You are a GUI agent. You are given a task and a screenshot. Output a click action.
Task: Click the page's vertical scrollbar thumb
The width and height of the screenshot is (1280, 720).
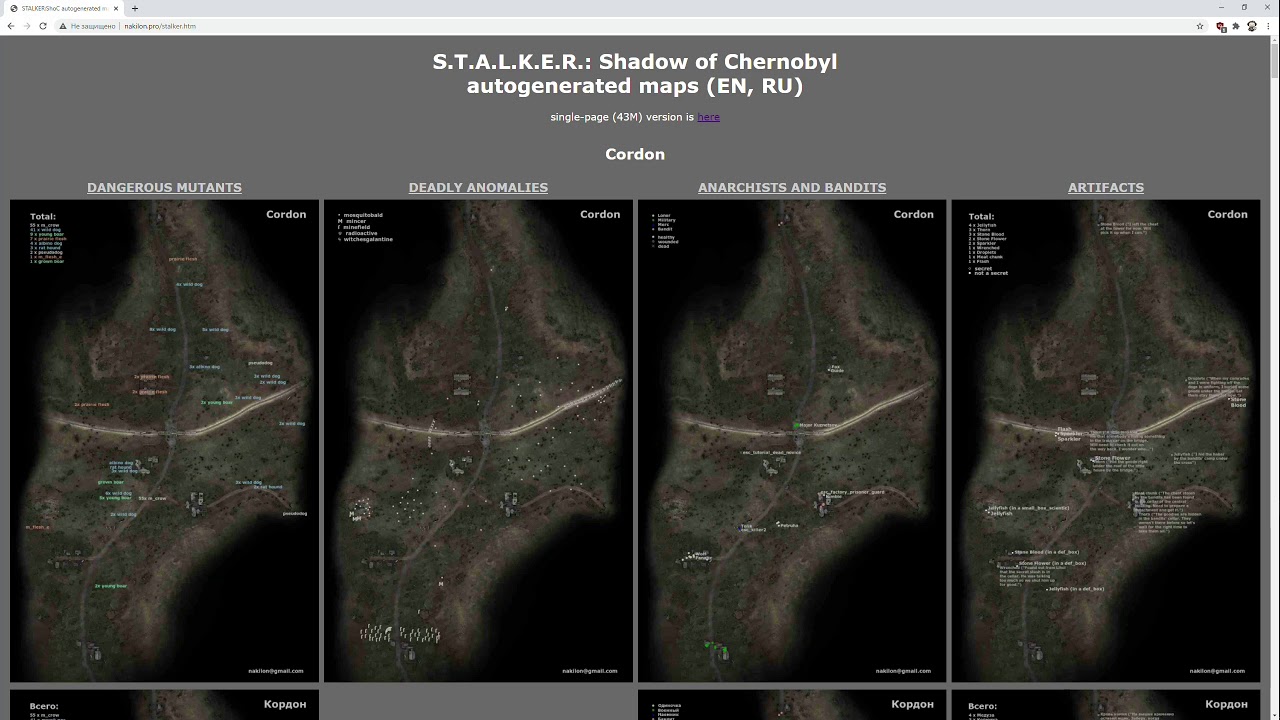pyautogui.click(x=1274, y=60)
